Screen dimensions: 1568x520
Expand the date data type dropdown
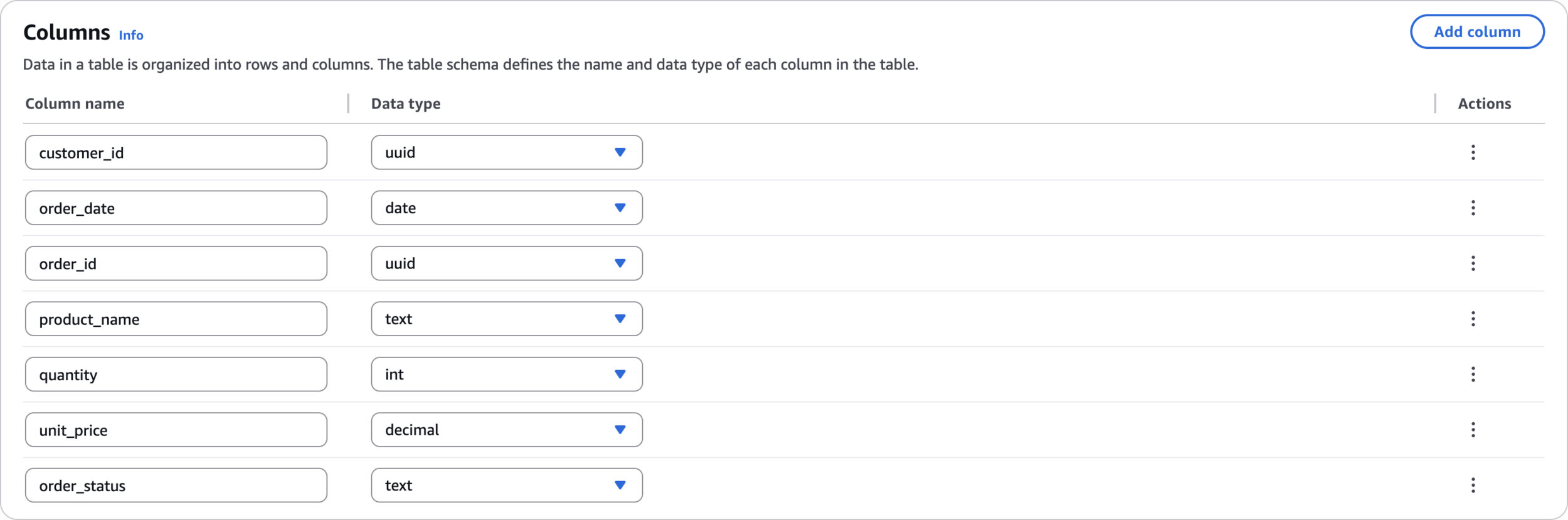pos(506,208)
